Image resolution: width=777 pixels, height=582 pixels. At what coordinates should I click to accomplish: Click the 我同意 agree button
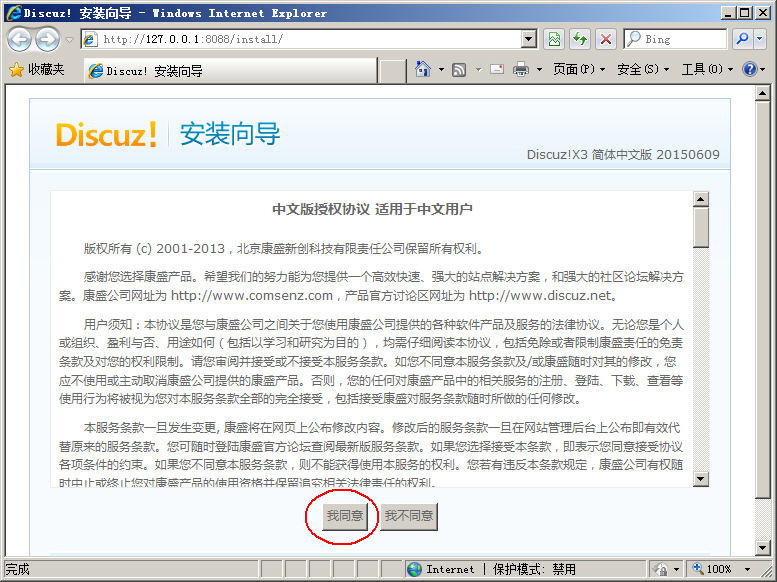(345, 516)
